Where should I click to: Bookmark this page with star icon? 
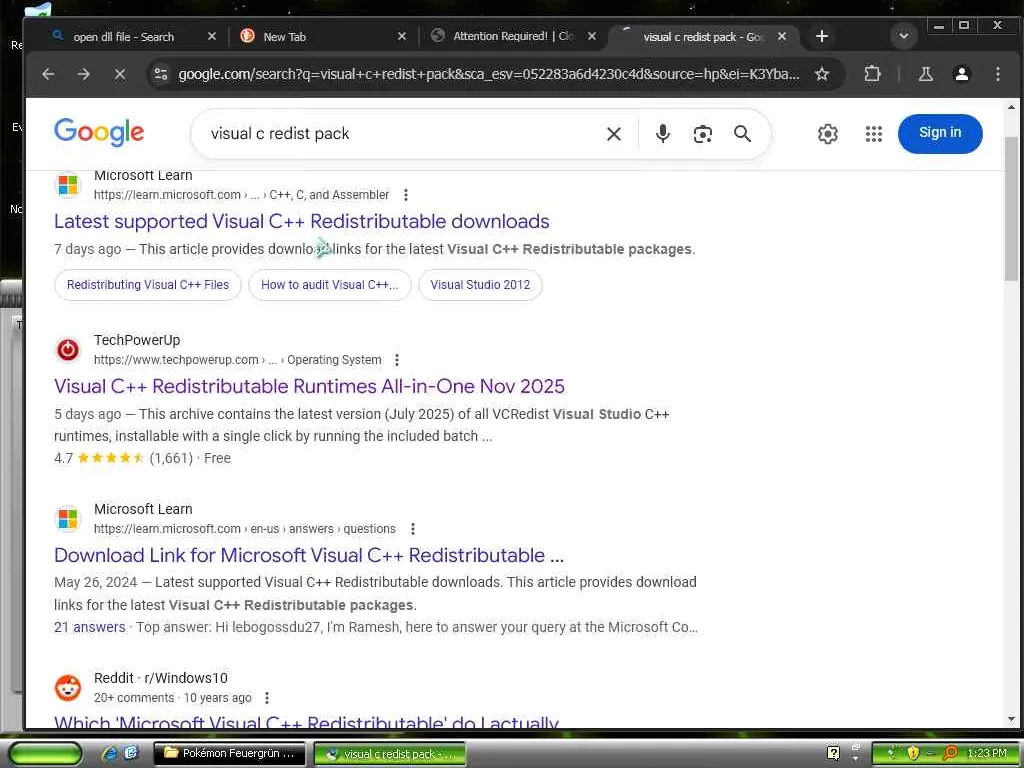pyautogui.click(x=822, y=74)
